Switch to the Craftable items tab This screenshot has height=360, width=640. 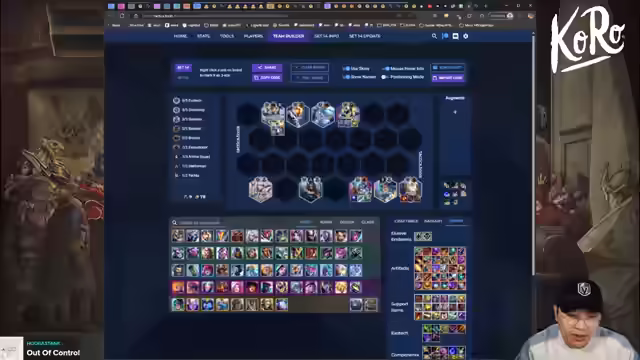click(406, 221)
